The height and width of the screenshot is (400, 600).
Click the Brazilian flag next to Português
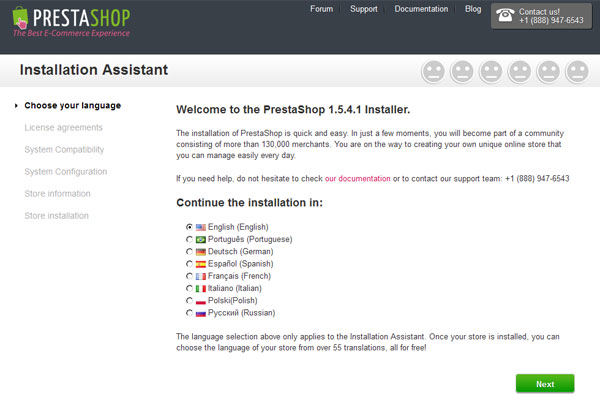(x=201, y=240)
